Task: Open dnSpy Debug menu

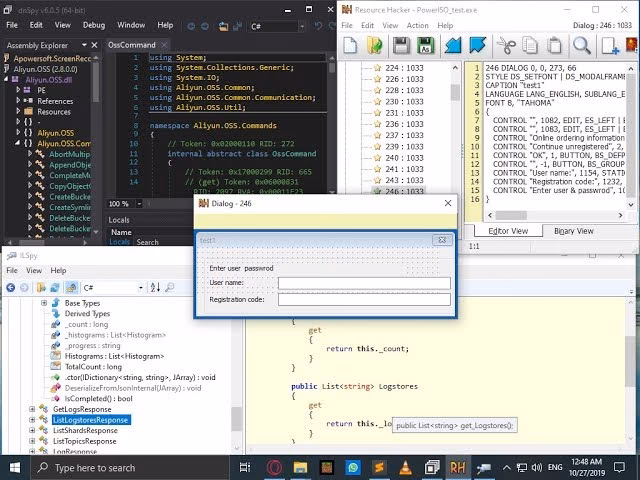Action: tap(94, 25)
